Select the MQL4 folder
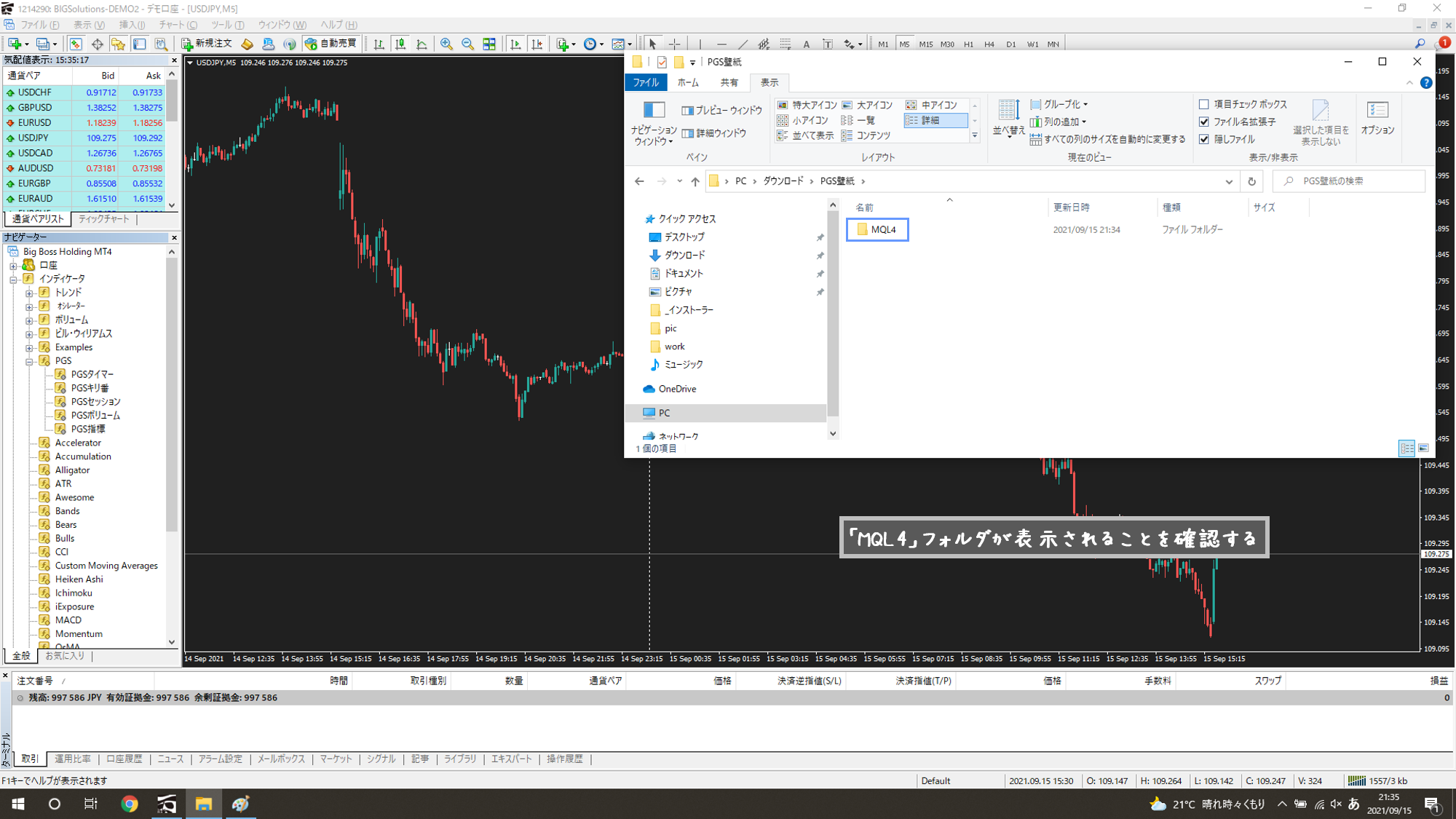Screen dimensions: 1456x819 point(882,229)
